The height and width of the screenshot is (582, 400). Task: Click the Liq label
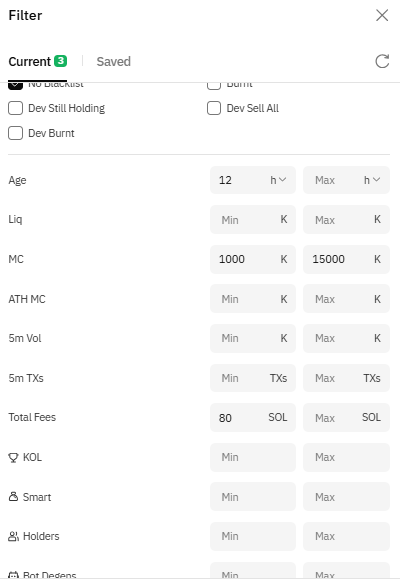pos(15,219)
